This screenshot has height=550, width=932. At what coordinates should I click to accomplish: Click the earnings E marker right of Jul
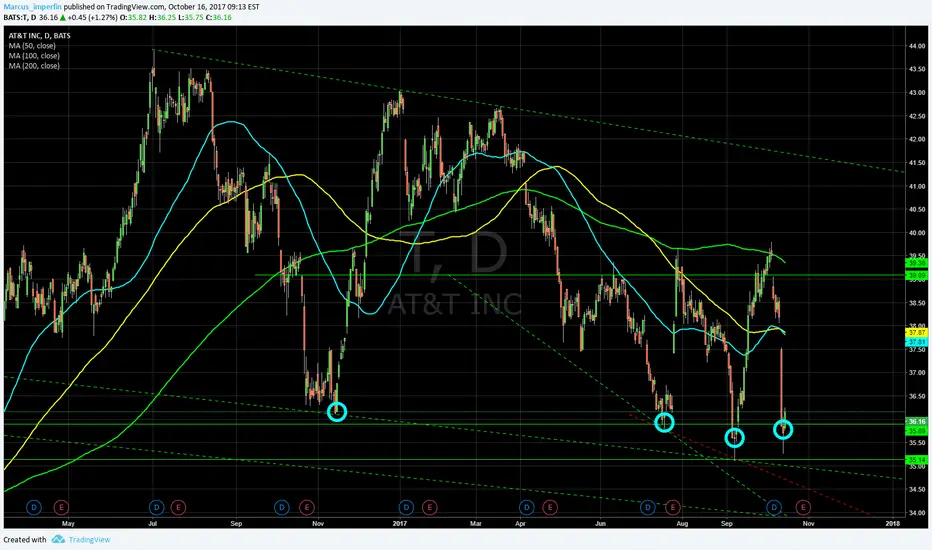click(178, 507)
